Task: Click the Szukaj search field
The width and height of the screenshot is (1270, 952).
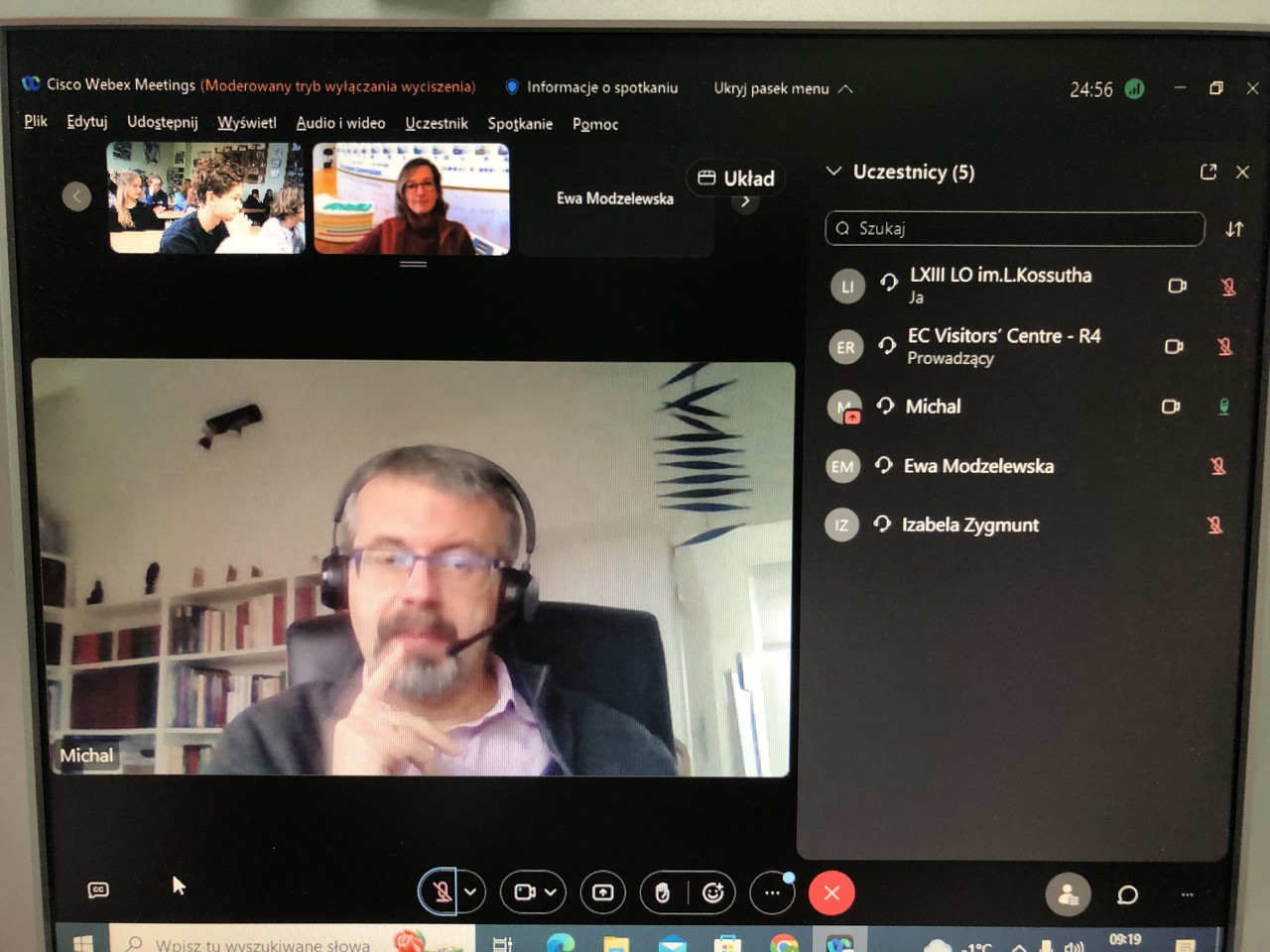Action: [1014, 228]
